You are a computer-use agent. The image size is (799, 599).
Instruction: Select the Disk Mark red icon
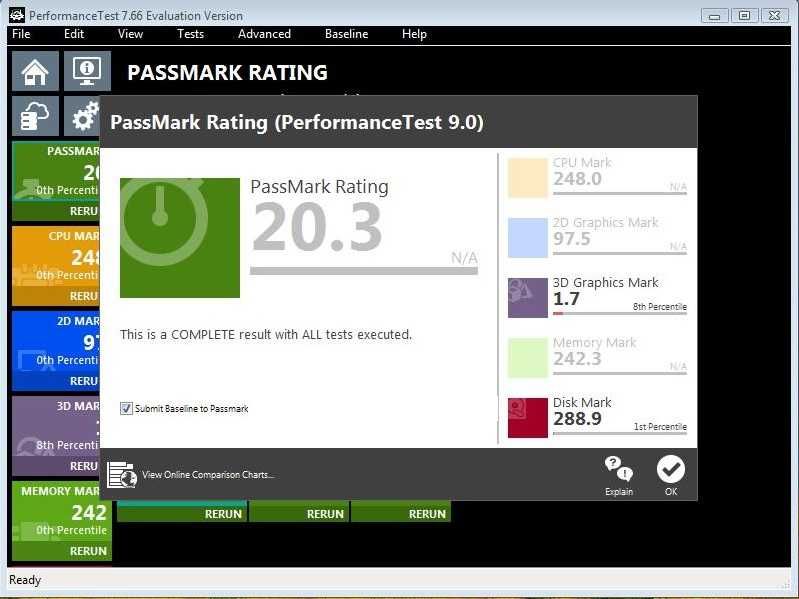coord(528,418)
